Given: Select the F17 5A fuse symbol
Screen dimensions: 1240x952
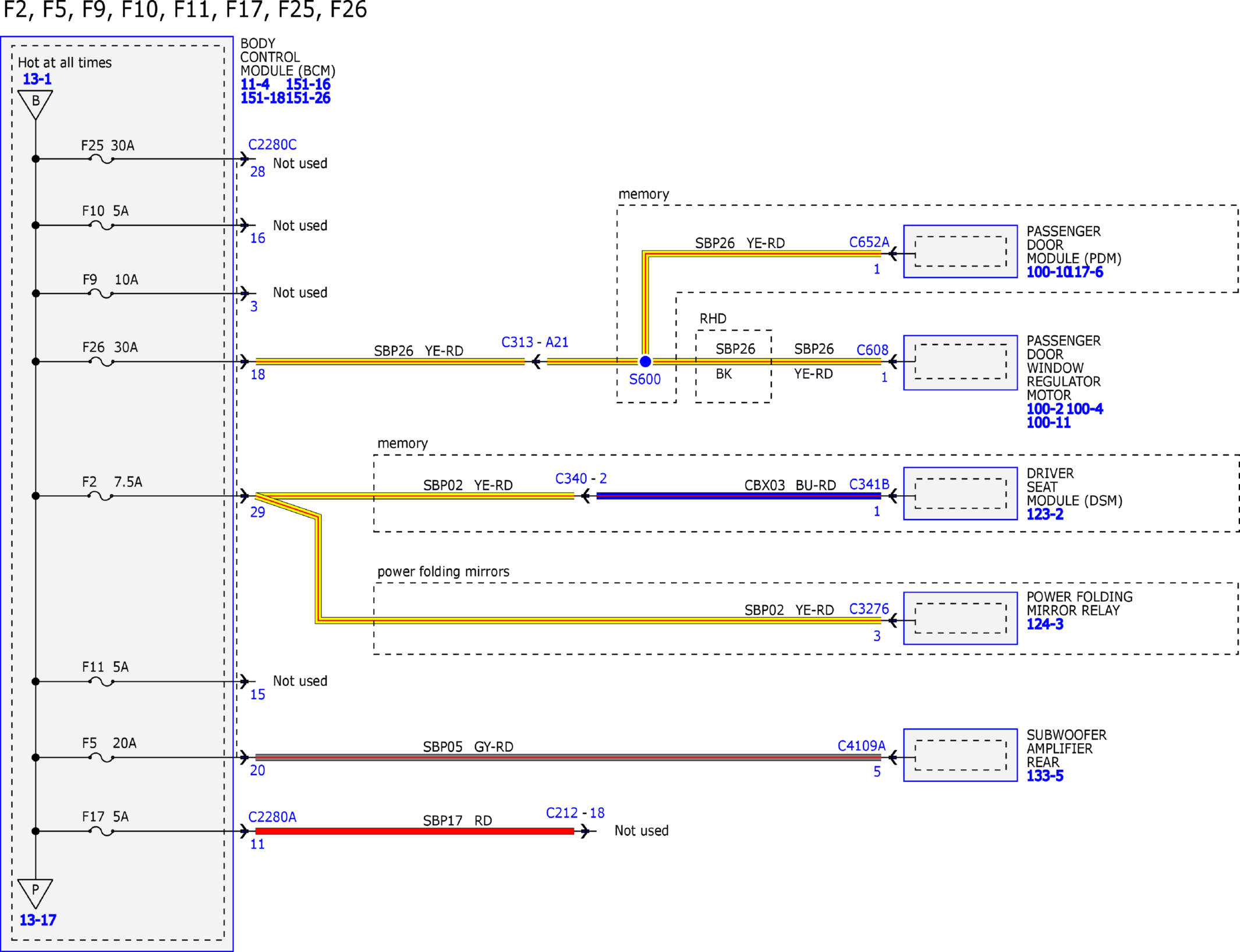Looking at the screenshot, I should pos(101,831).
